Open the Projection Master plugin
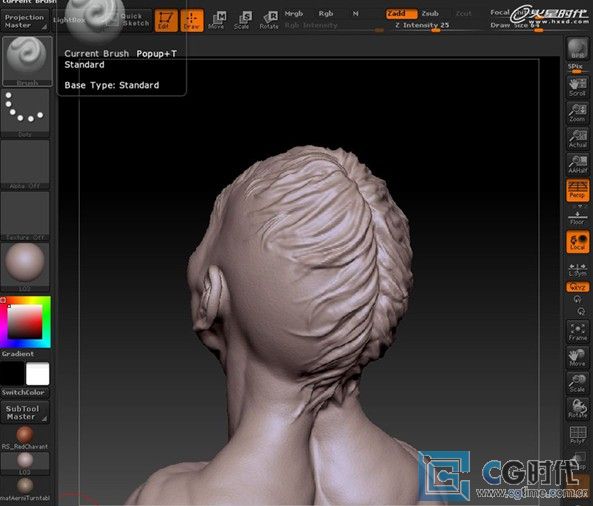Screen dimensions: 593x506 pyautogui.click(x=25, y=21)
